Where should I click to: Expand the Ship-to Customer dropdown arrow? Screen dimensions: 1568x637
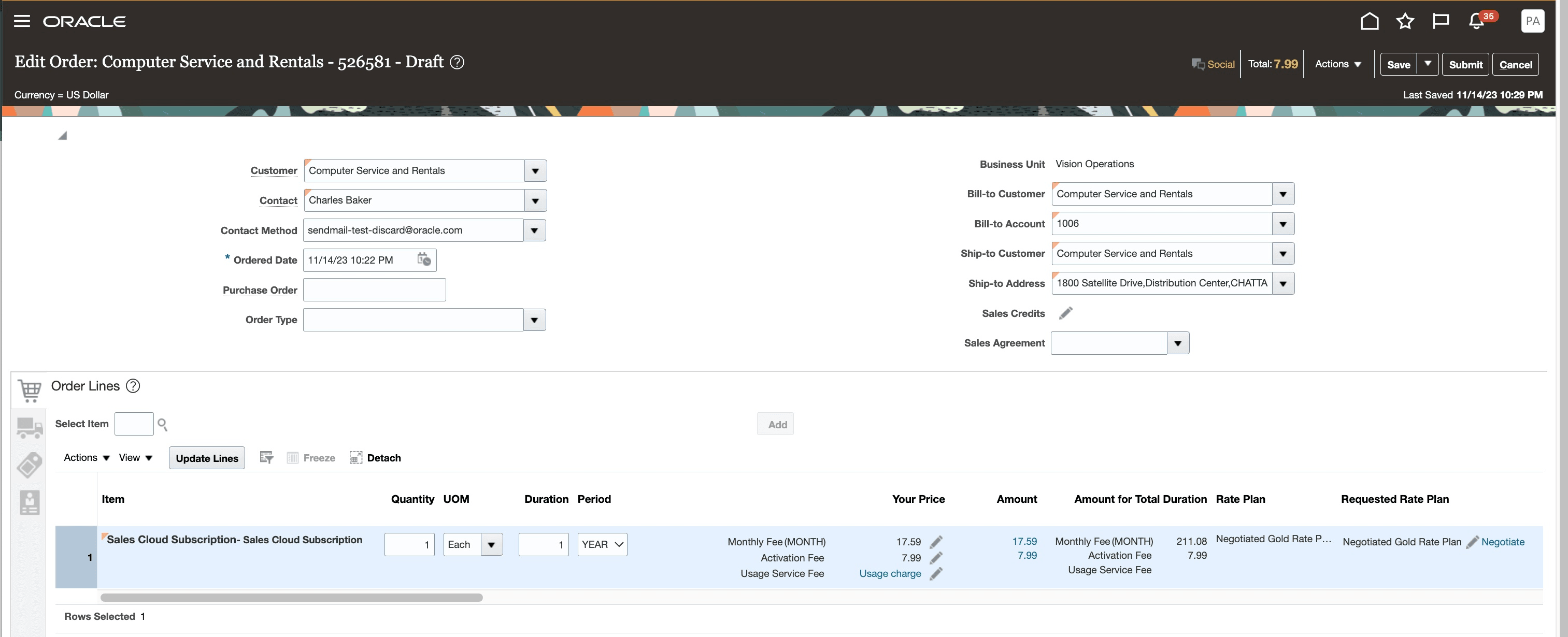[x=1282, y=253]
